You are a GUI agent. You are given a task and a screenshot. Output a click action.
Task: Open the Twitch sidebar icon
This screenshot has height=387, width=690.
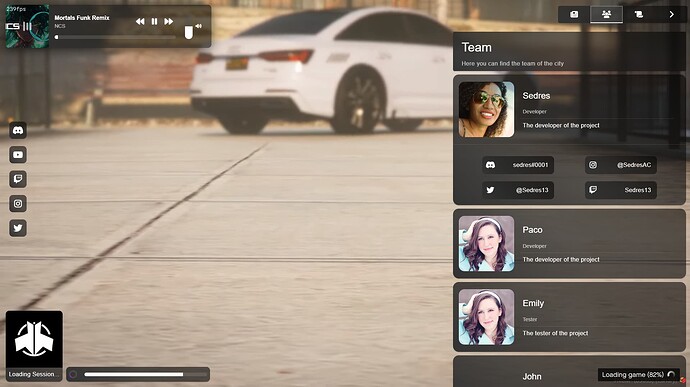pyautogui.click(x=18, y=179)
